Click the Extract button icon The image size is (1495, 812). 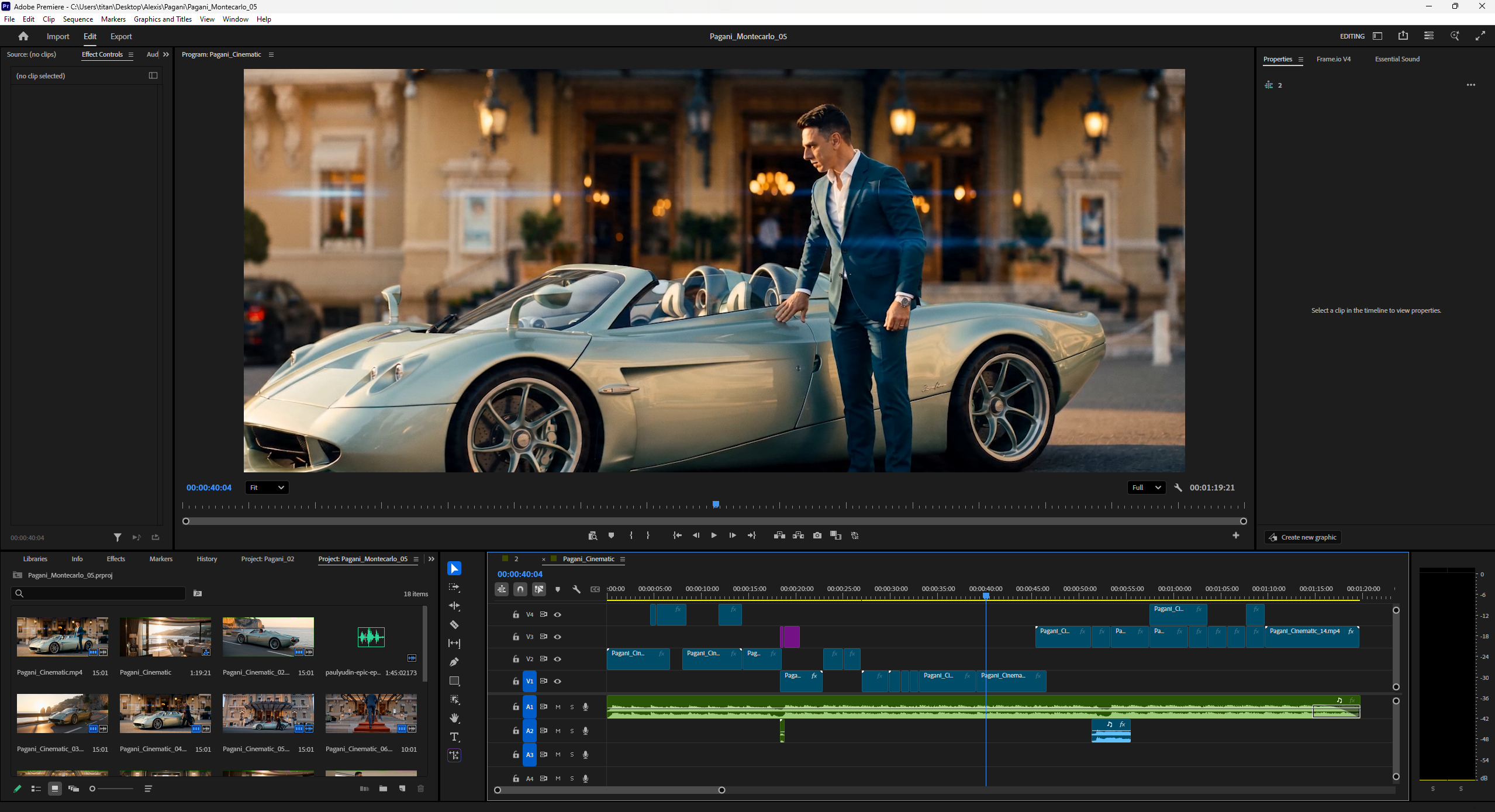(798, 535)
